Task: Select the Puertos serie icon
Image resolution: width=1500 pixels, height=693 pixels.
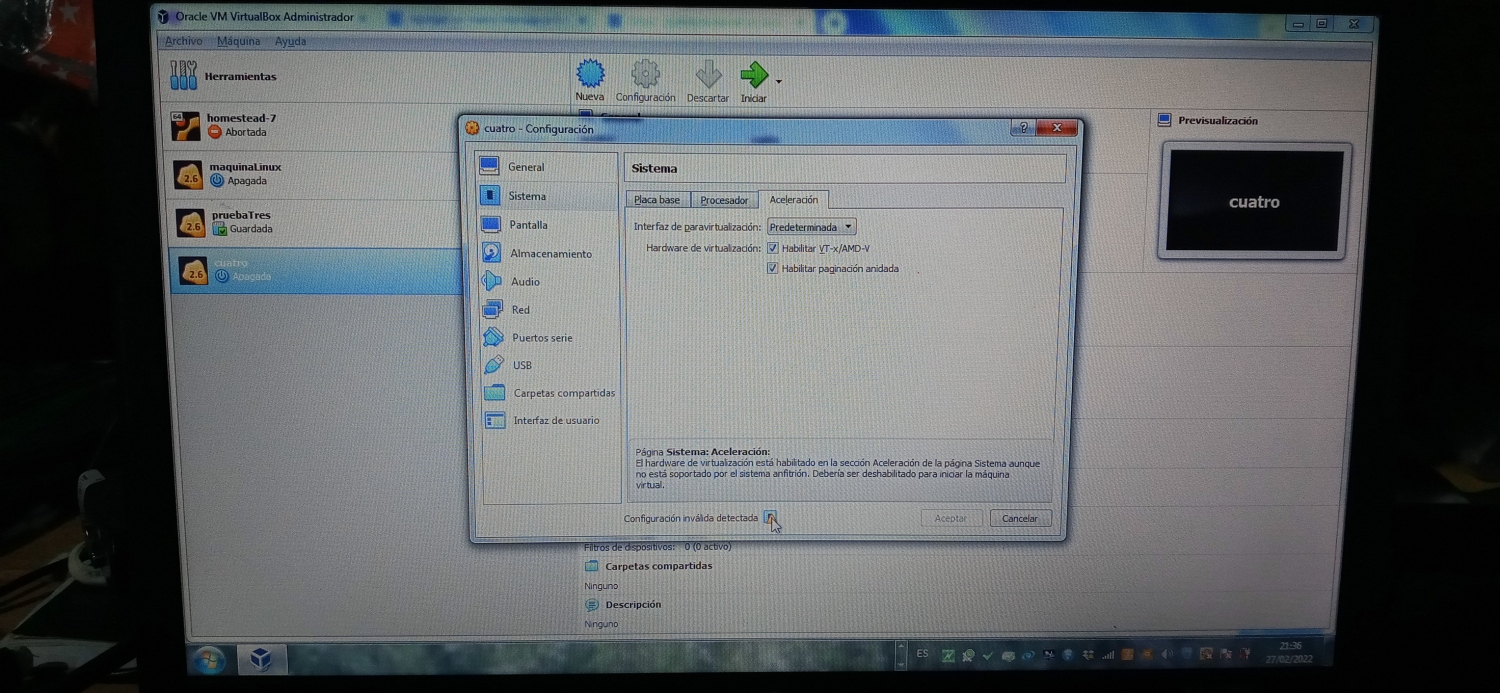Action: pos(493,337)
